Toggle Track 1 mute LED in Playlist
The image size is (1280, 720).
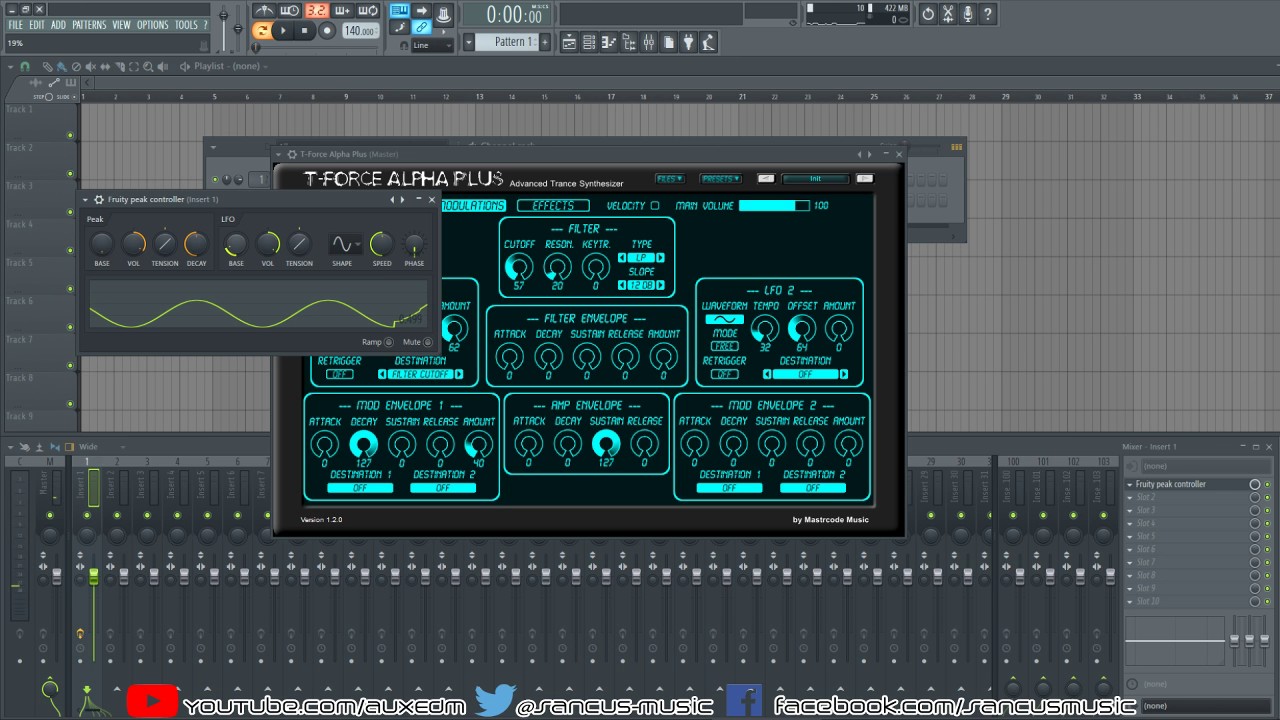pos(70,135)
